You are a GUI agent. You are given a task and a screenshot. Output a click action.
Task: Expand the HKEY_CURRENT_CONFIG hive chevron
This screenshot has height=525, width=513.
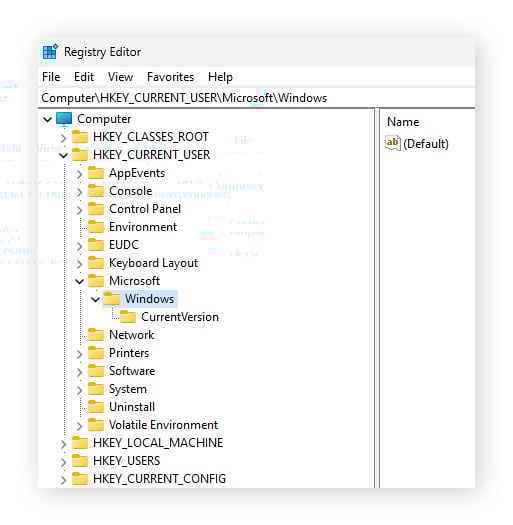64,480
